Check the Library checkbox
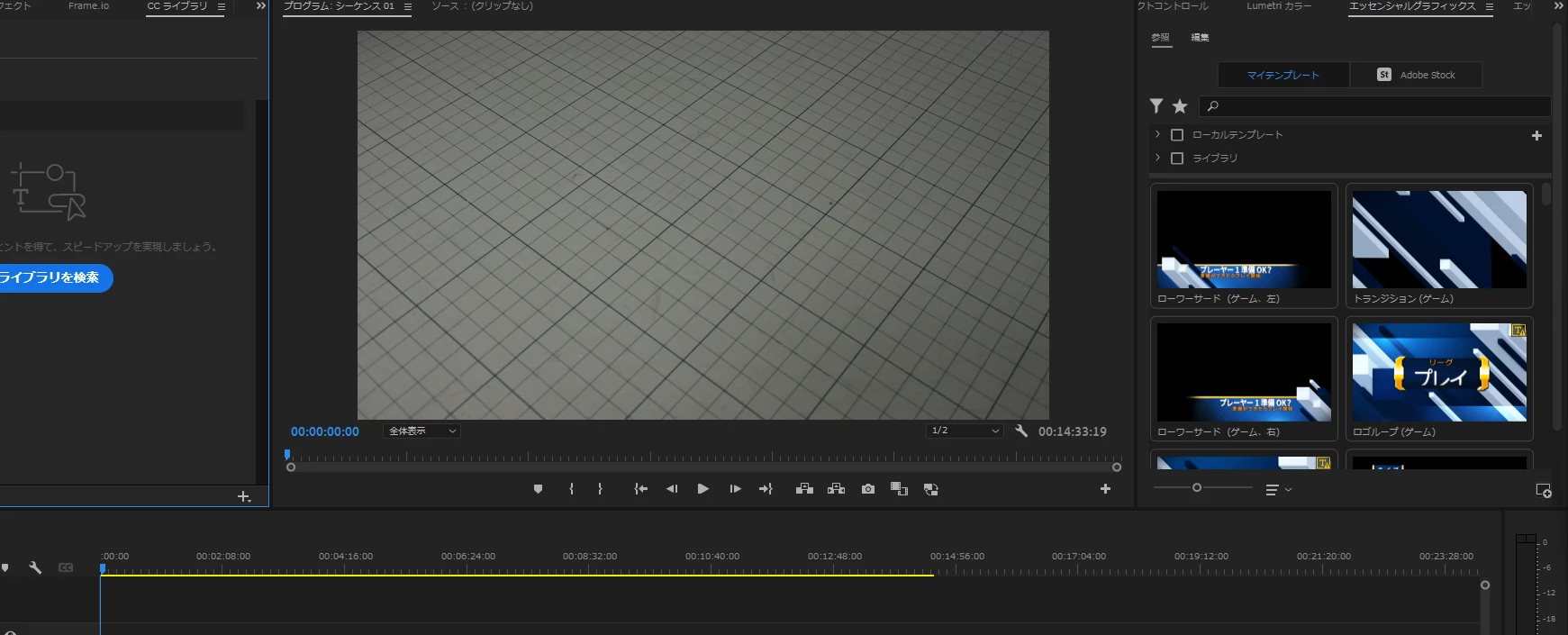 click(1176, 159)
